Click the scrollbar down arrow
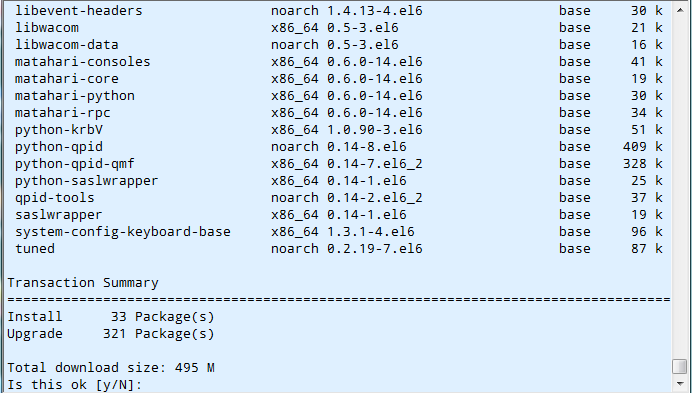The image size is (692, 393). coord(680,384)
